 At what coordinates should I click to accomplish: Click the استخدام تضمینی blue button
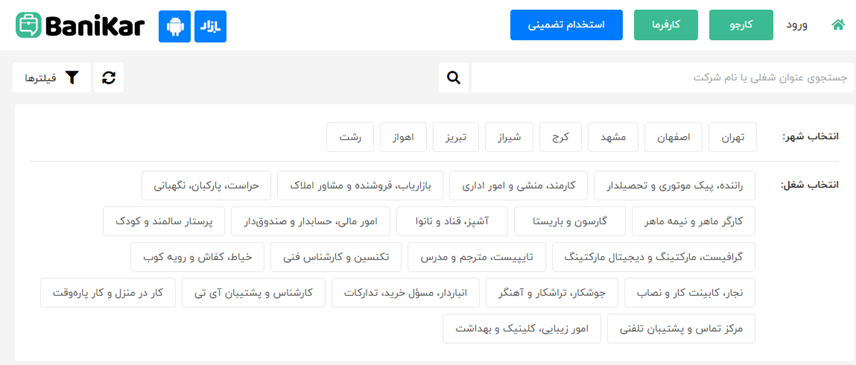(x=566, y=25)
